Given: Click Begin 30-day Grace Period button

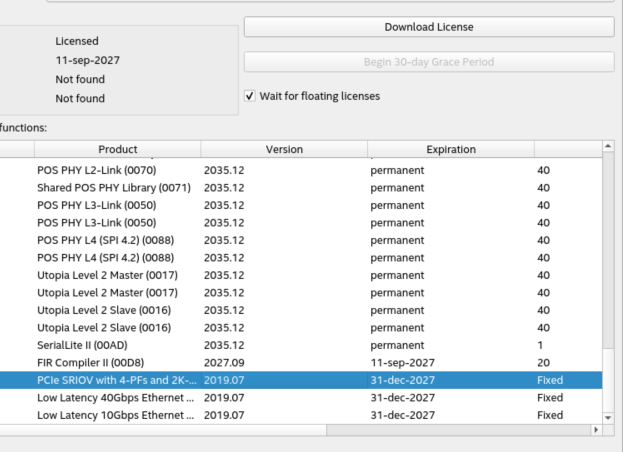Looking at the screenshot, I should coord(428,62).
